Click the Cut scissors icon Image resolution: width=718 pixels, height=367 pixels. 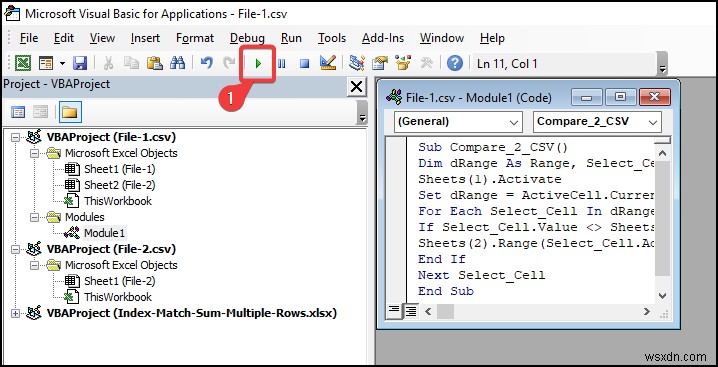(x=109, y=63)
